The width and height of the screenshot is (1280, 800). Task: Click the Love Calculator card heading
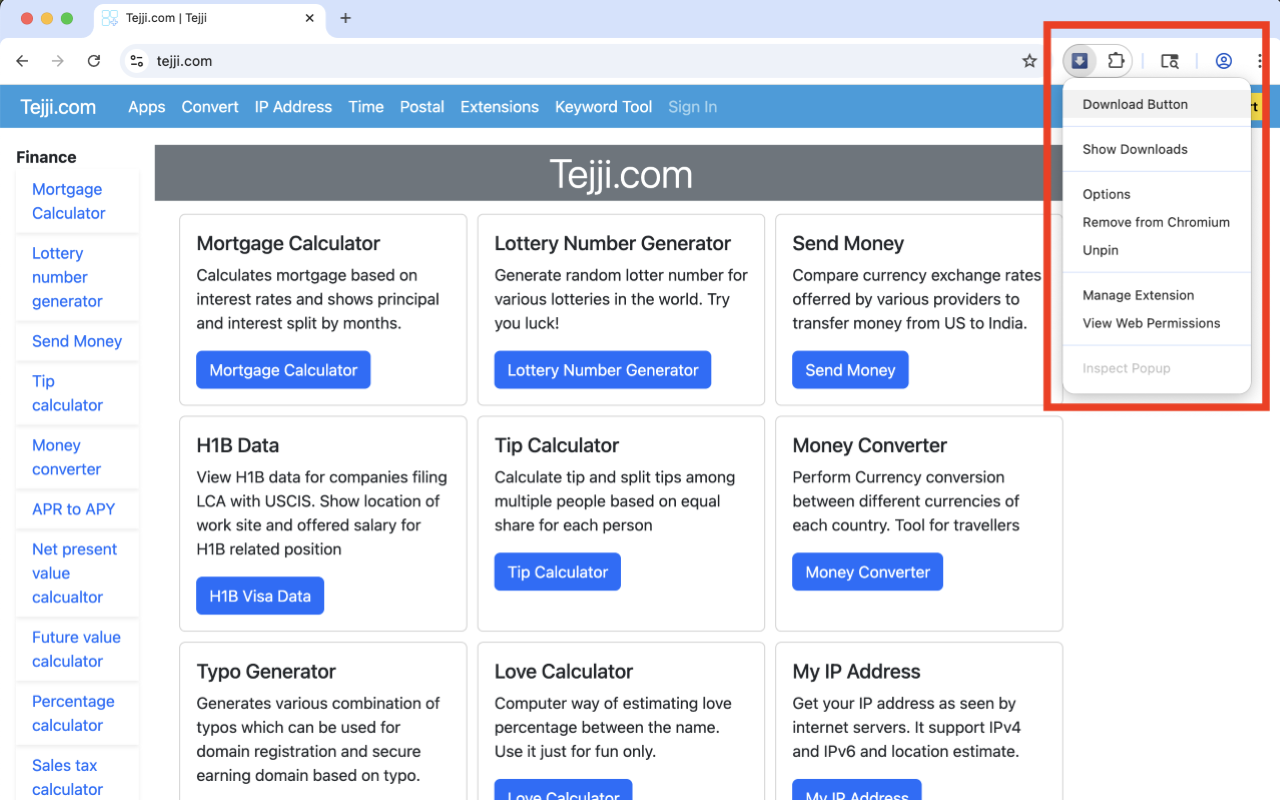564,671
